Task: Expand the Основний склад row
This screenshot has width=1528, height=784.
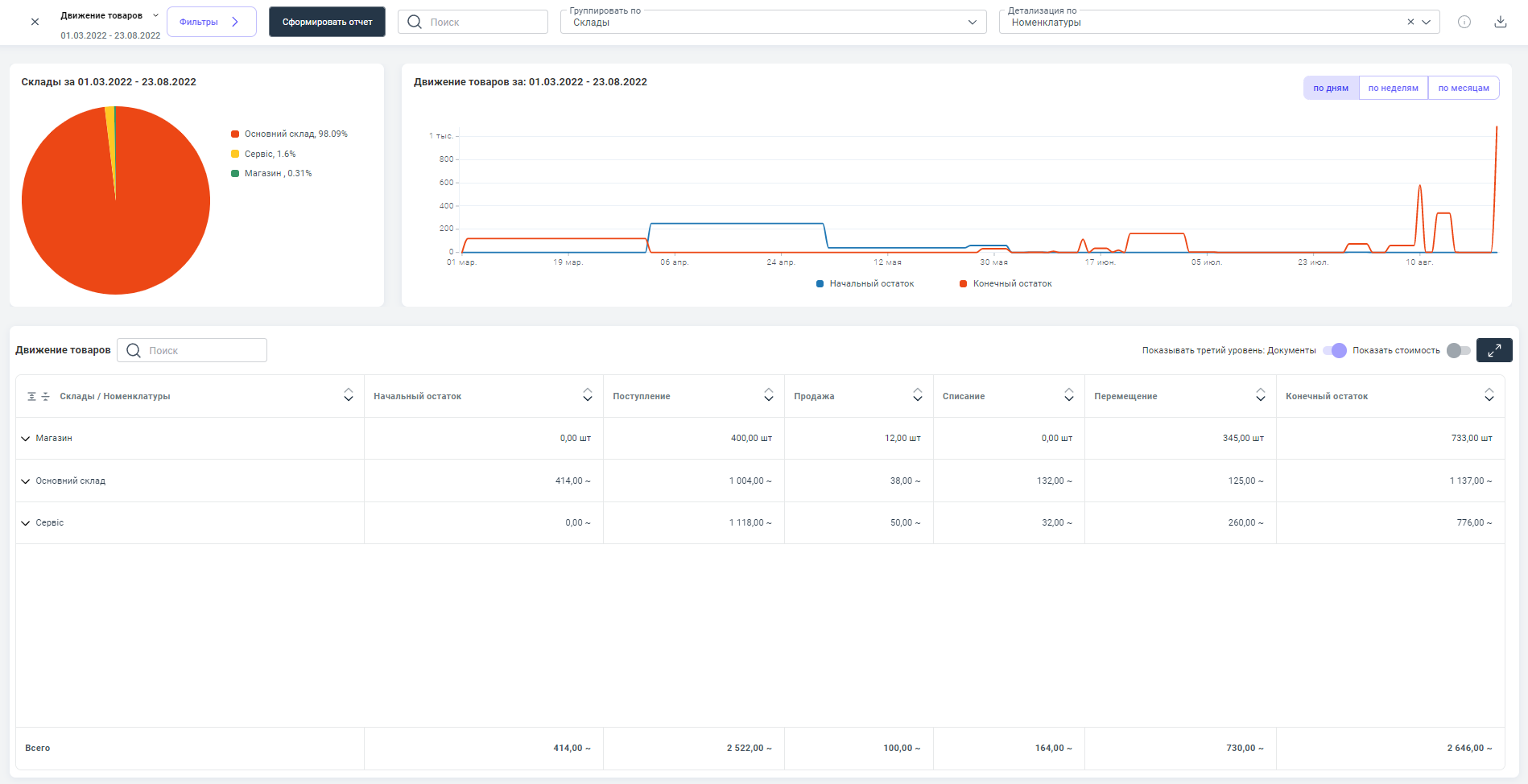Action: pos(26,481)
